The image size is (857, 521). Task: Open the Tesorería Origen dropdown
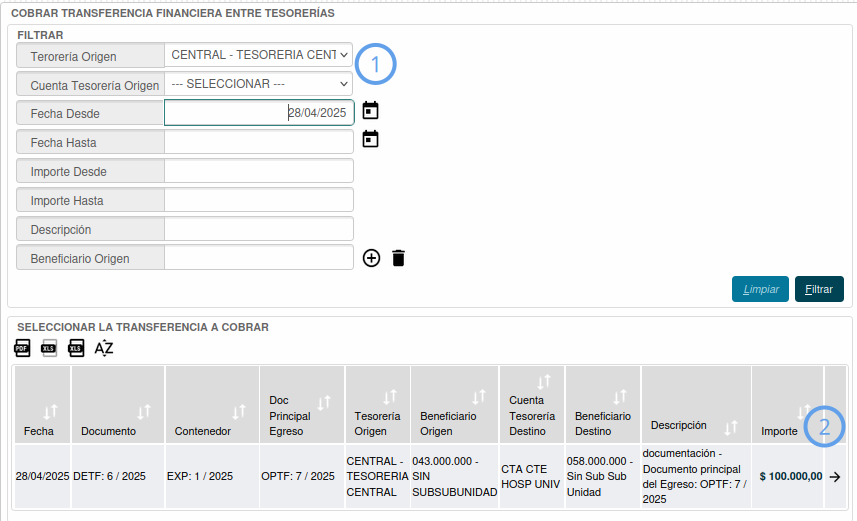[259, 54]
